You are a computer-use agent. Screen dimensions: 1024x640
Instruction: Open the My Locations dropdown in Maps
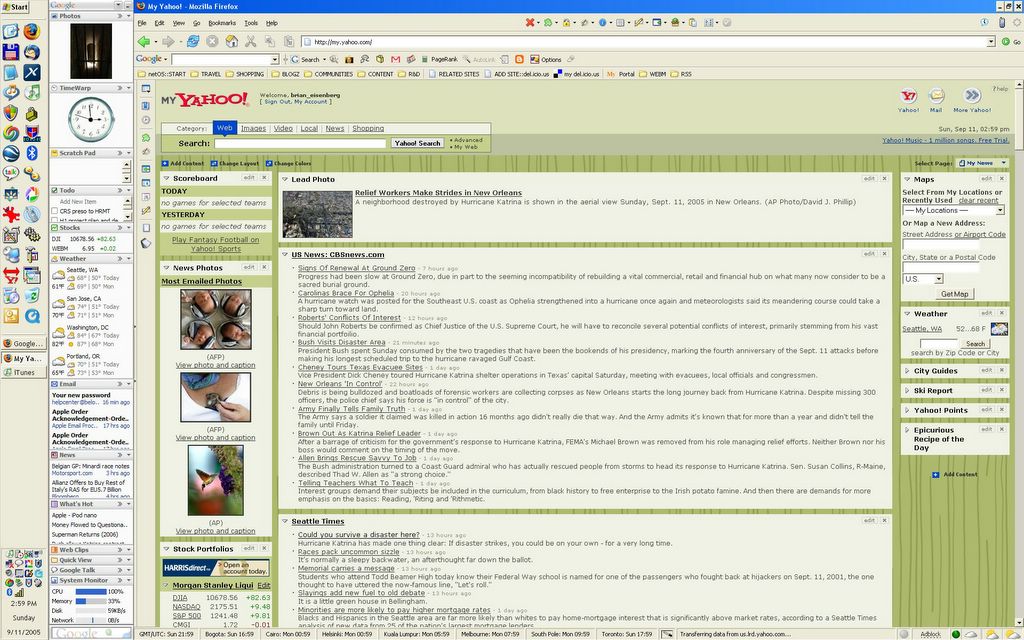(x=953, y=210)
